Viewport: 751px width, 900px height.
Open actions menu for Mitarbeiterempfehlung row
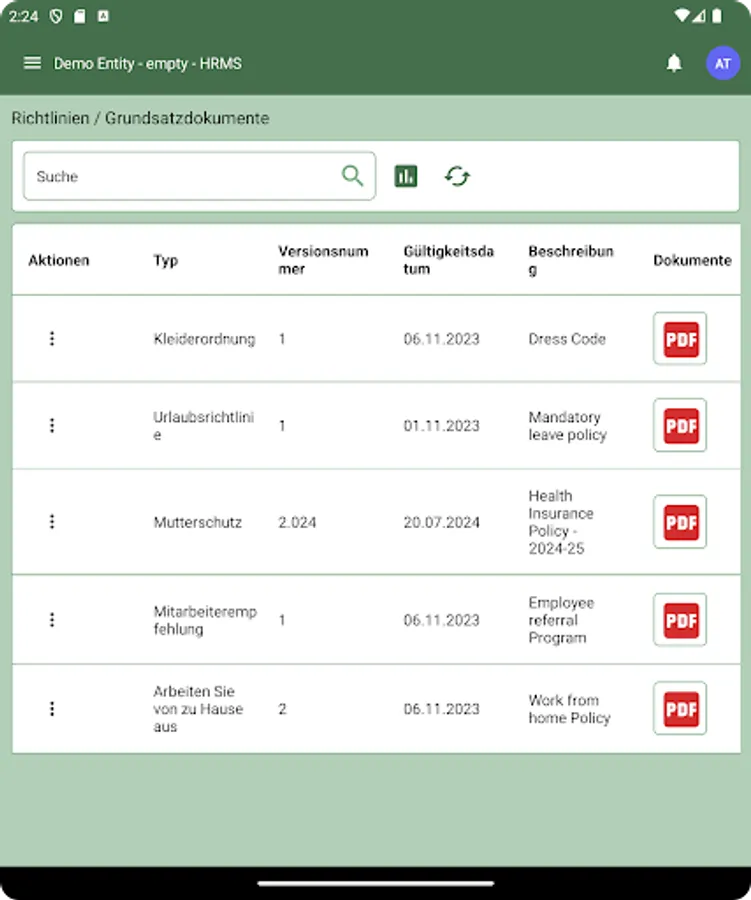[x=52, y=619]
